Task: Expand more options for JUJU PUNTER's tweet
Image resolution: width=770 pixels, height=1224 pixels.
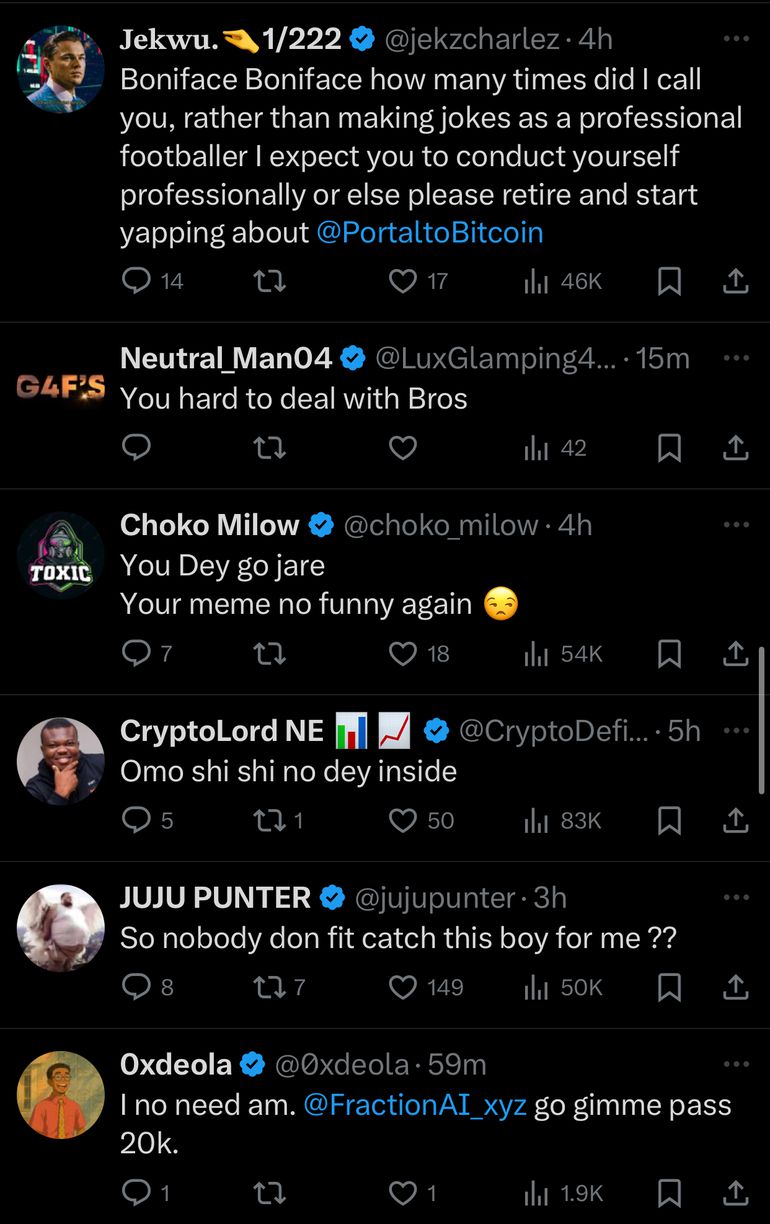Action: click(x=735, y=897)
